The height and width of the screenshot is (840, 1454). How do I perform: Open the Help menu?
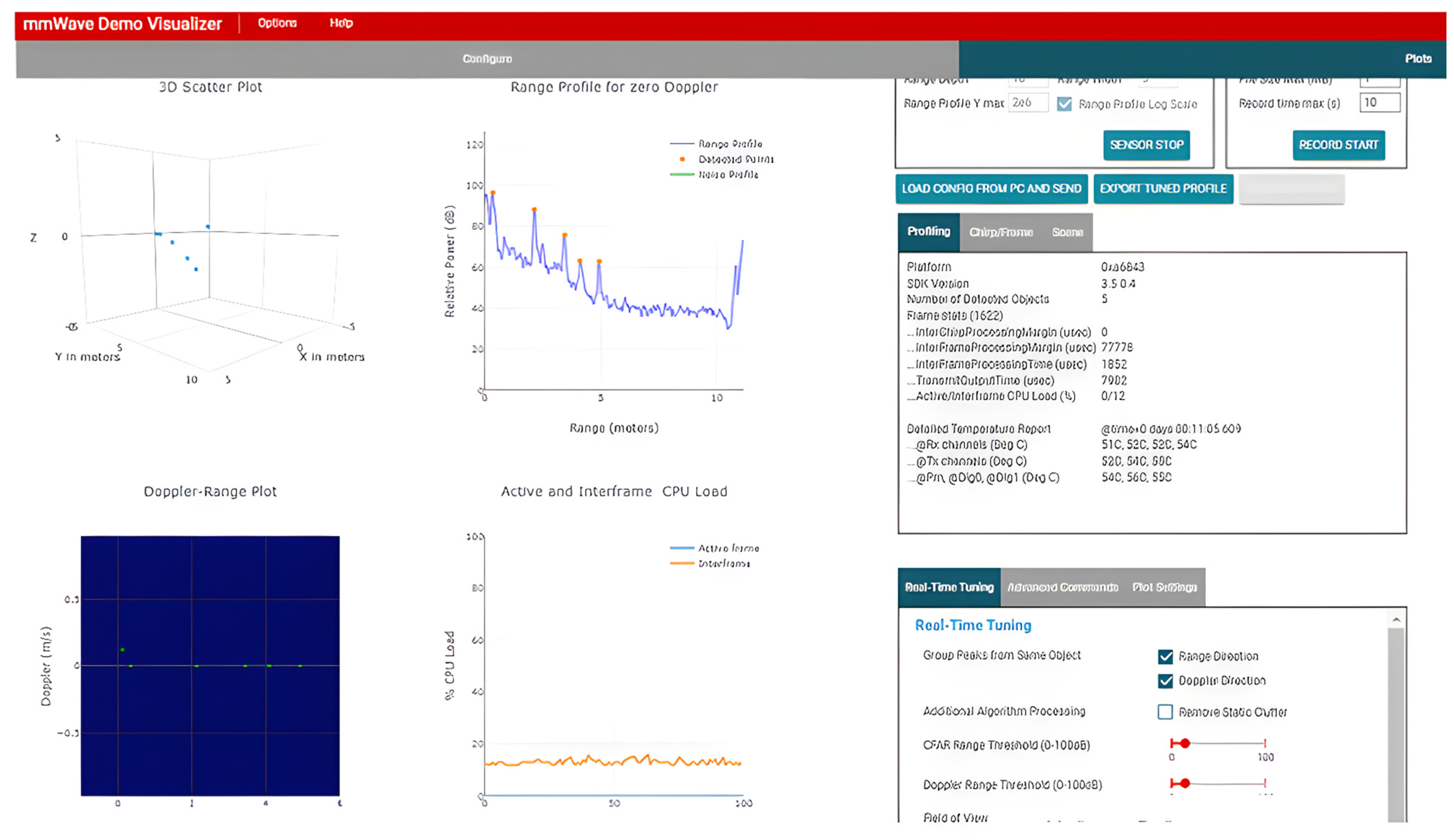[341, 23]
